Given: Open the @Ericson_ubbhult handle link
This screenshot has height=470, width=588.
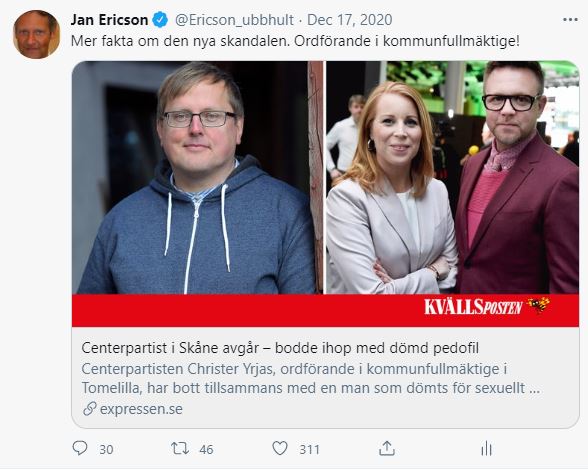Looking at the screenshot, I should click(x=234, y=20).
